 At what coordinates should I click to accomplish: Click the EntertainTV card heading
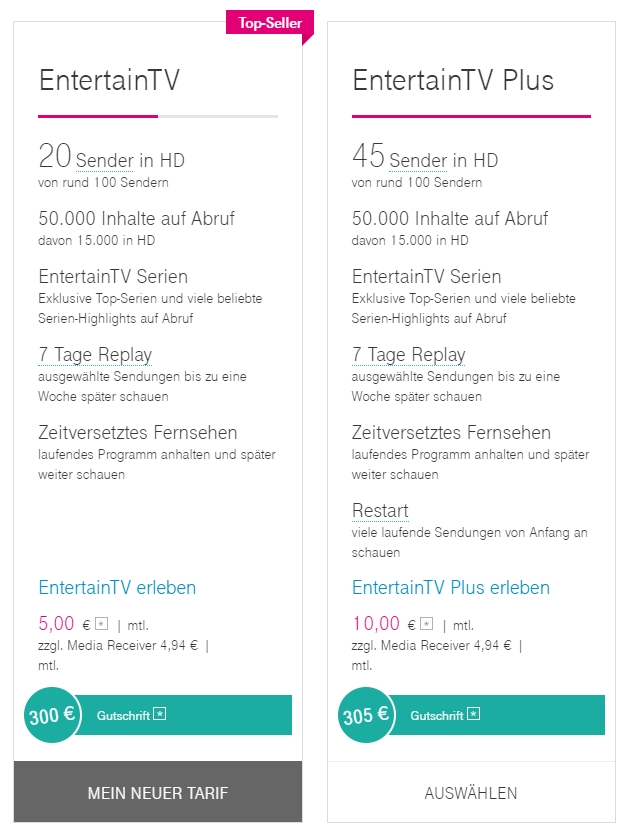[x=110, y=80]
